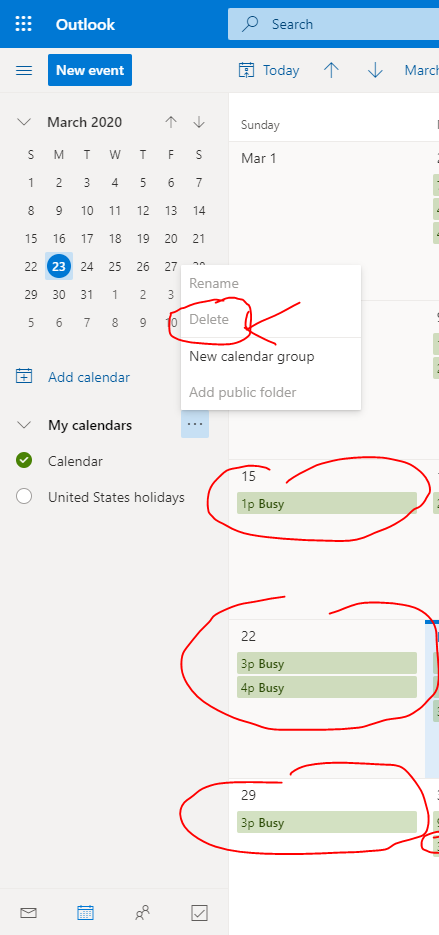Open People from the bottom navigation
The image size is (439, 935).
[x=143, y=912]
